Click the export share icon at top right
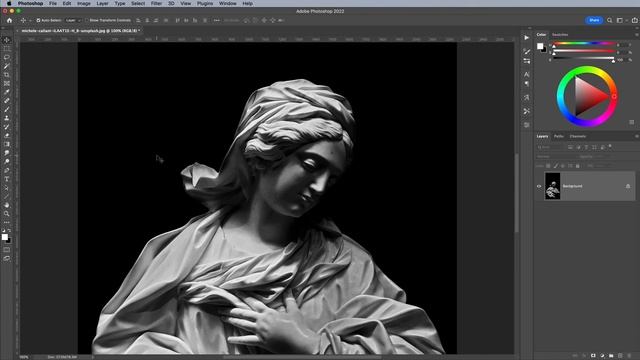Image resolution: width=640 pixels, height=360 pixels. [x=635, y=20]
